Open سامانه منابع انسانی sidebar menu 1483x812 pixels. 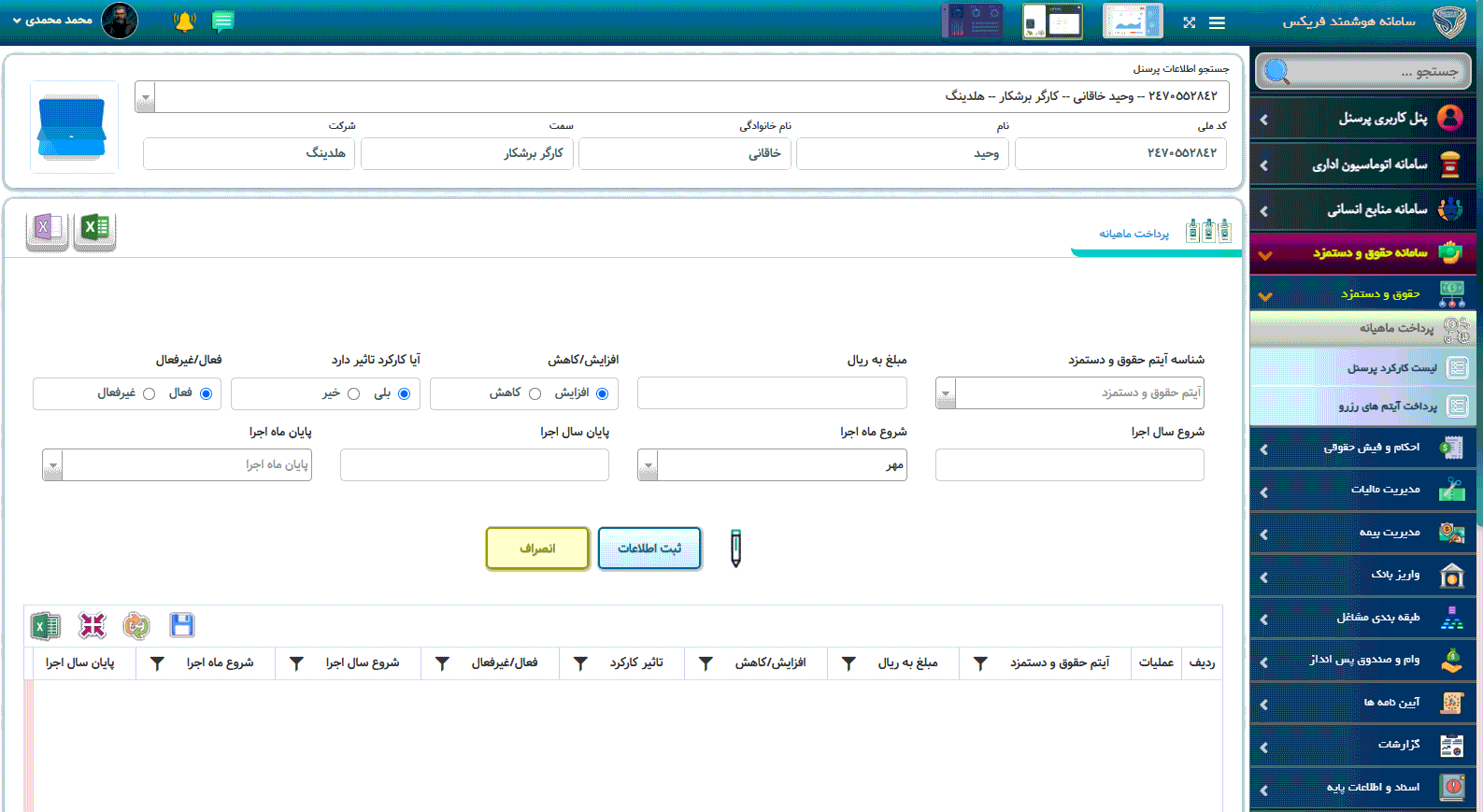1363,209
